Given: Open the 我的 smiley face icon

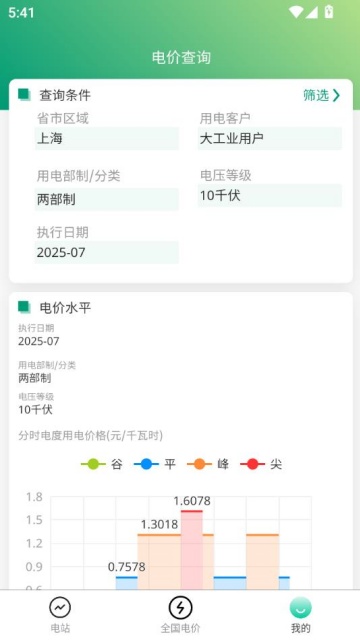Looking at the screenshot, I should click(x=300, y=607).
